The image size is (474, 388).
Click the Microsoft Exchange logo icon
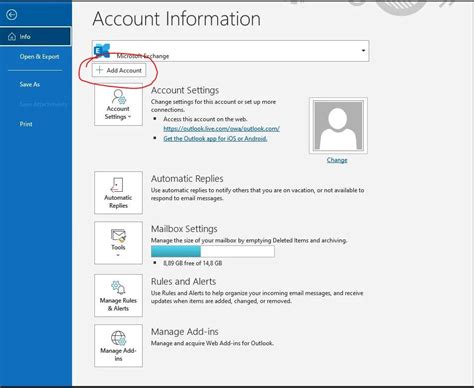[102, 50]
